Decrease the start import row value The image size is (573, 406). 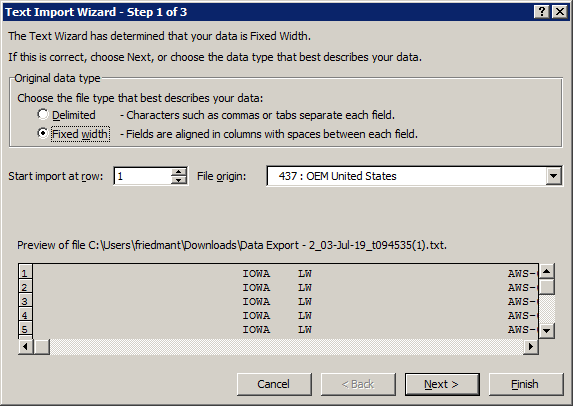179,181
